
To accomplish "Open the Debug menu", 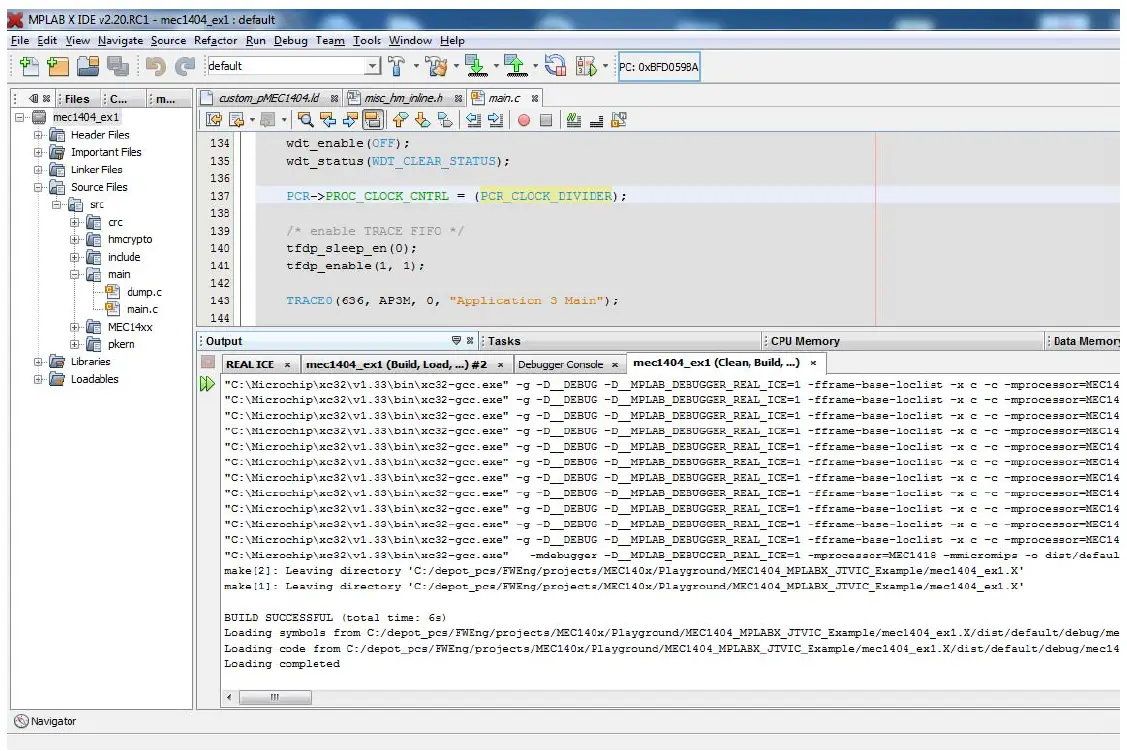I will [x=290, y=40].
